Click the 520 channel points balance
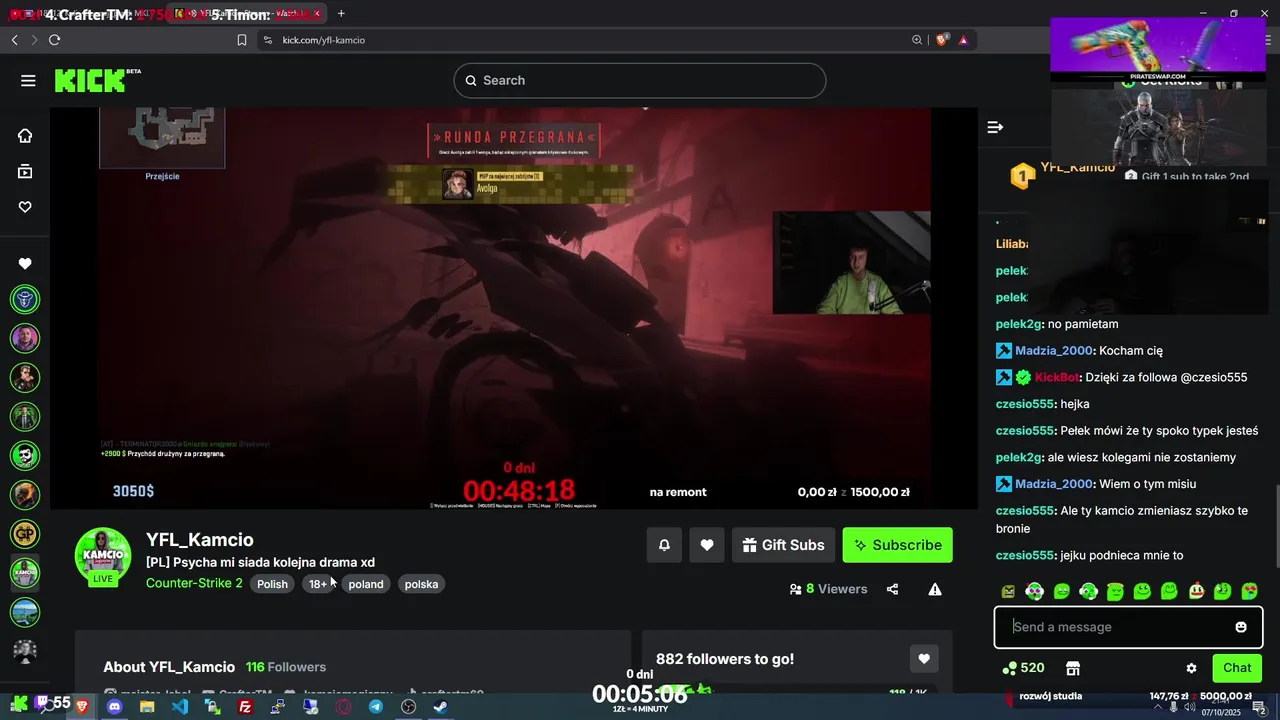Viewport: 1280px width, 720px height. (1023, 668)
